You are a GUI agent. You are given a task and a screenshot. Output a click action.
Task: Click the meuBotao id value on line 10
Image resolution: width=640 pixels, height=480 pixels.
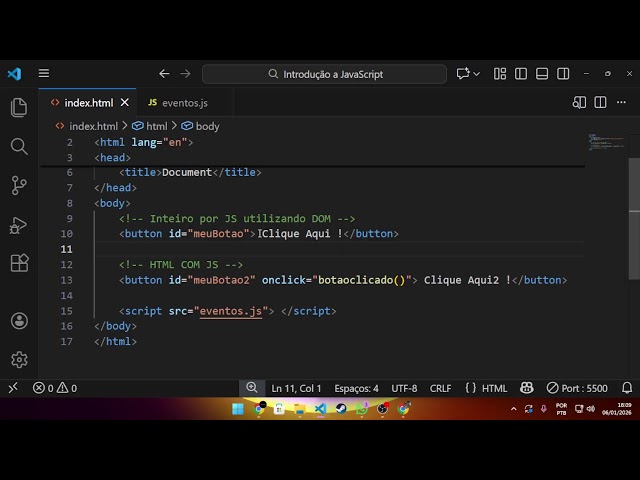[x=218, y=233]
